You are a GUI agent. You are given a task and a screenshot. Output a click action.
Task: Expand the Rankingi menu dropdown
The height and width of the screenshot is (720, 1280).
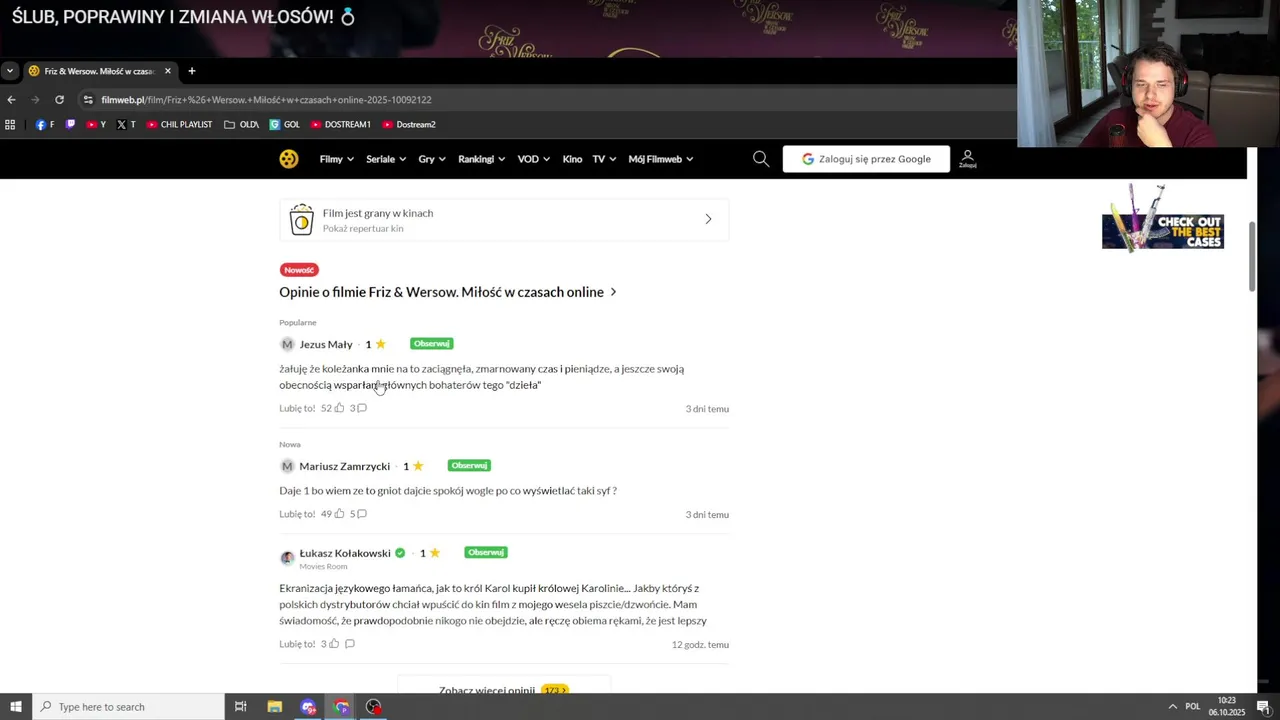[482, 159]
